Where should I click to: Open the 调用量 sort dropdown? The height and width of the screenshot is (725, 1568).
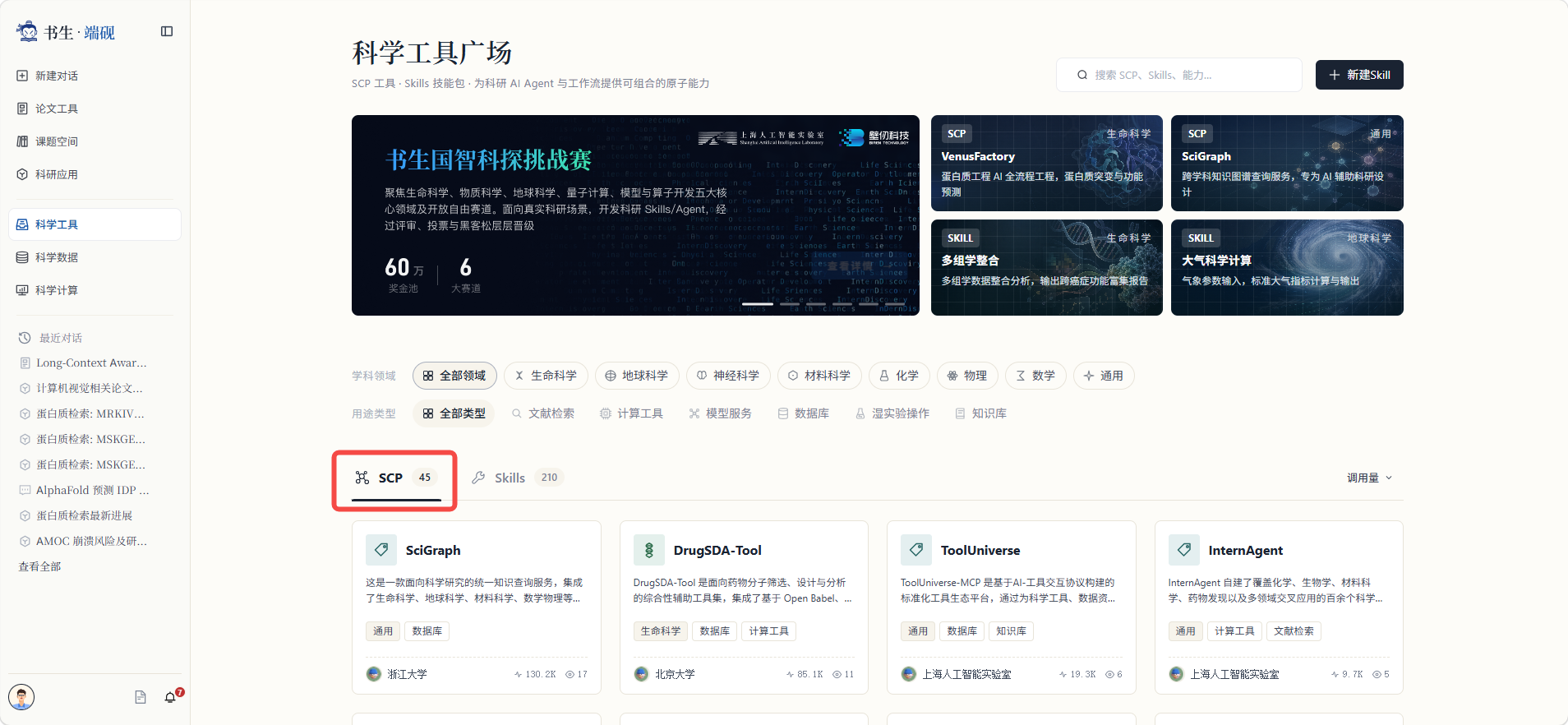[1370, 478]
